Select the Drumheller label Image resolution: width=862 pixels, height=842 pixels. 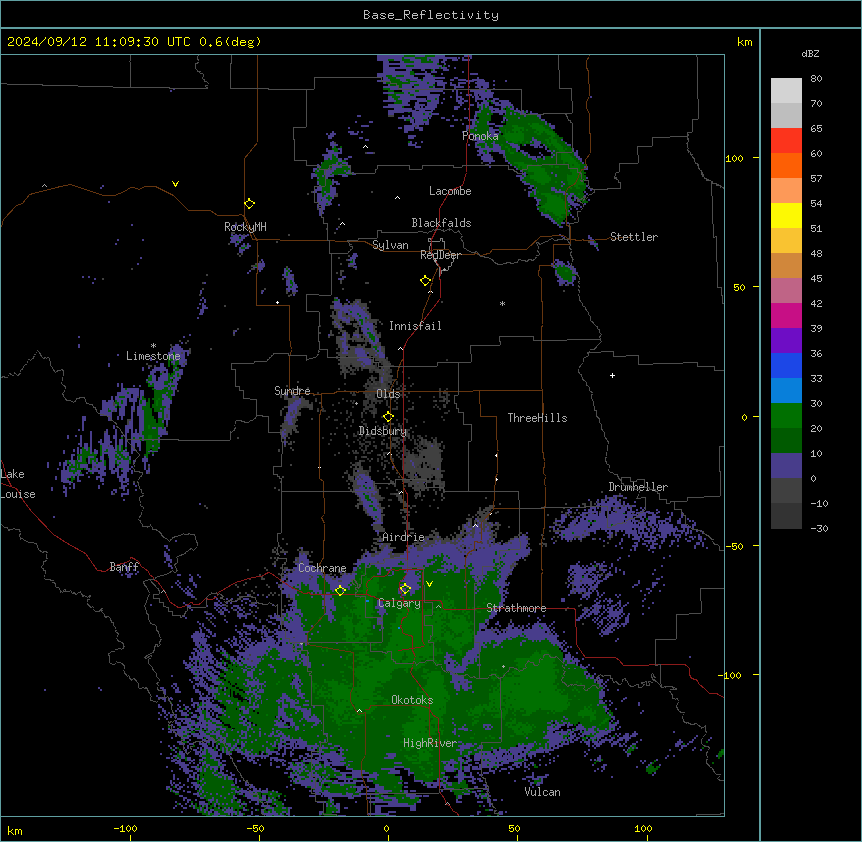click(x=638, y=487)
